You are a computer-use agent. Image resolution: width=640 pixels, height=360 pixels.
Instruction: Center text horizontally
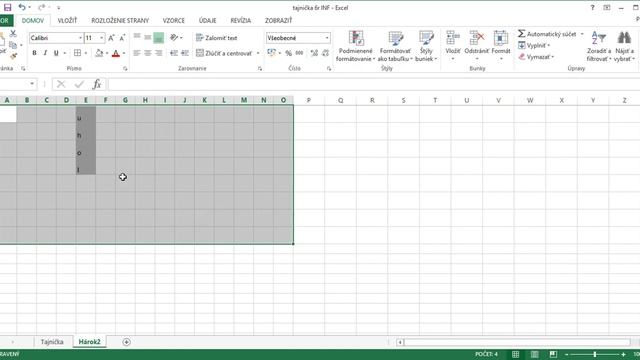point(148,53)
